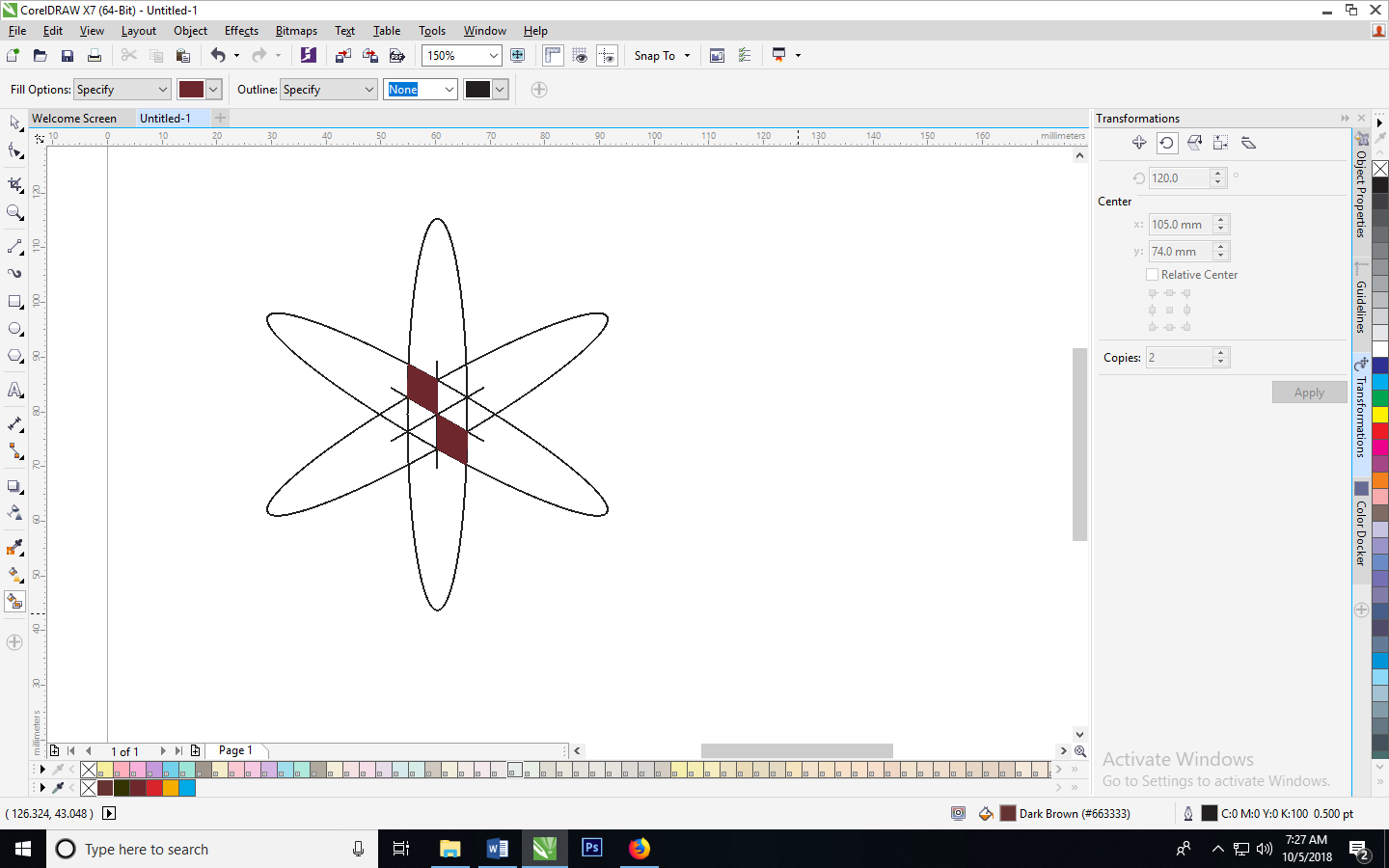
Task: Open Word from the Windows taskbar
Action: [x=498, y=849]
